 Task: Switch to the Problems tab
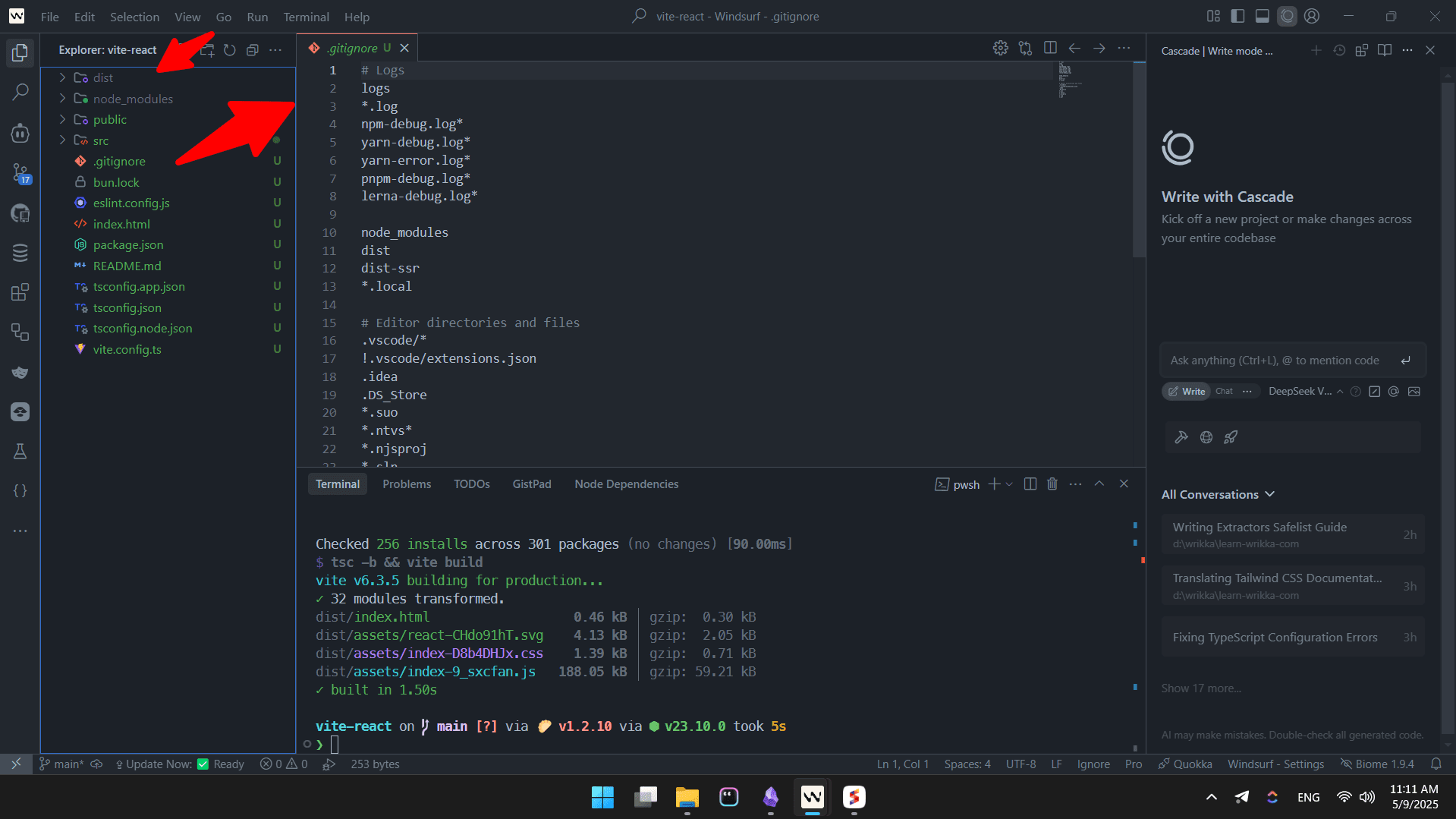(x=407, y=484)
